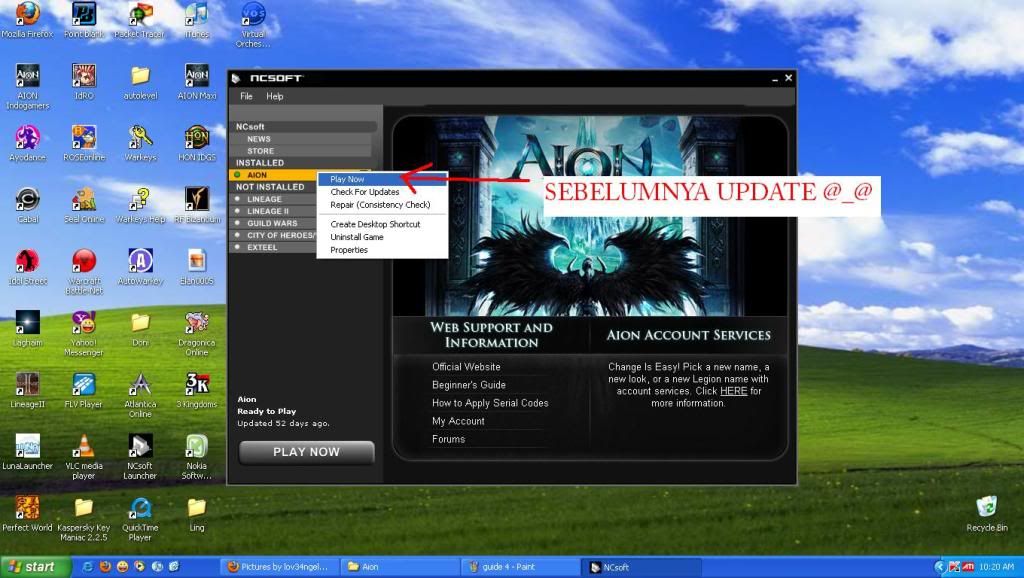Select GUILD WARS game entry

[x=273, y=223]
